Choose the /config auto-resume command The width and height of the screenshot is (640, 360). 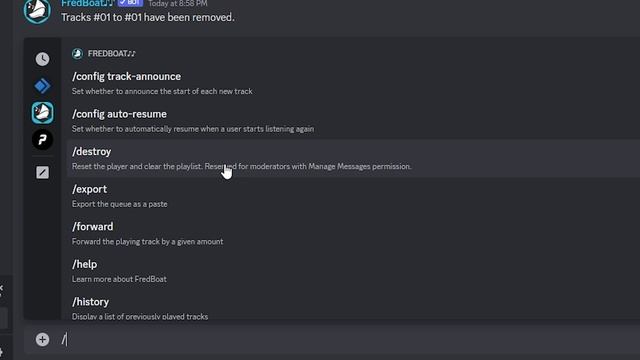click(x=353, y=121)
